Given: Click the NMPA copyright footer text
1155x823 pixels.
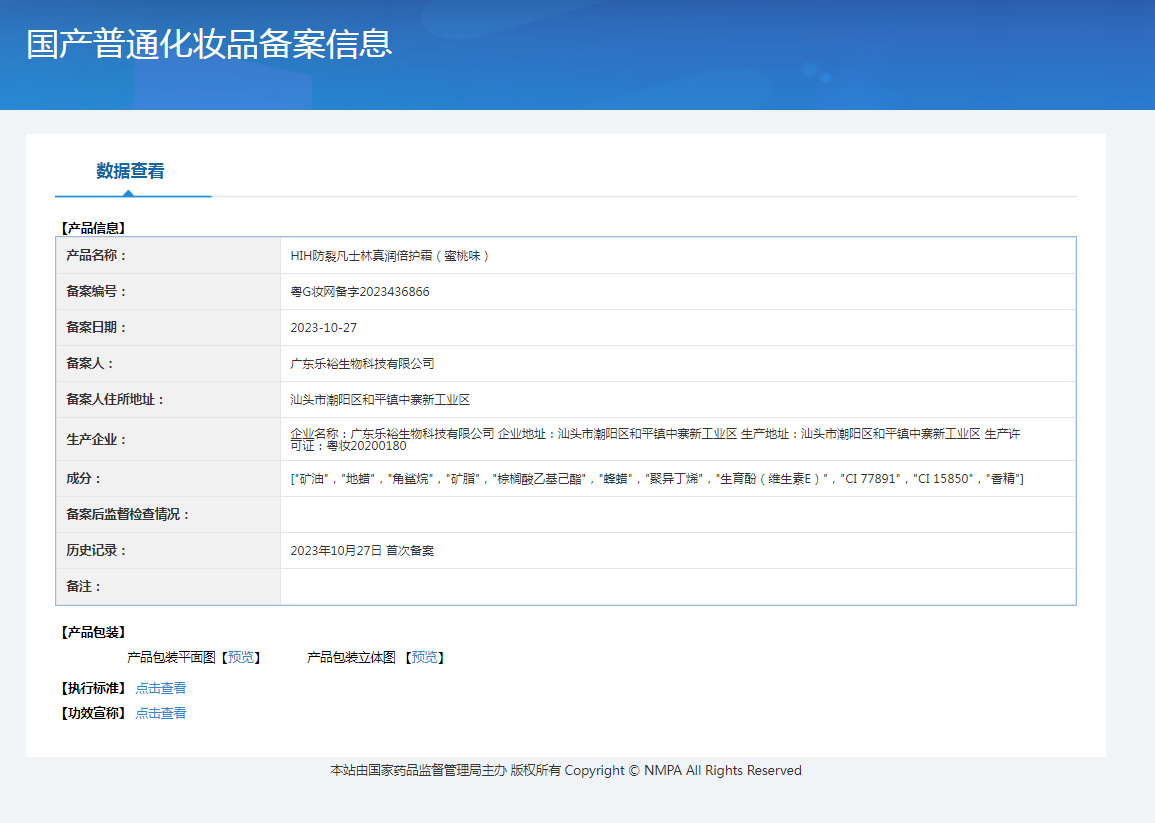Looking at the screenshot, I should coord(566,770).
